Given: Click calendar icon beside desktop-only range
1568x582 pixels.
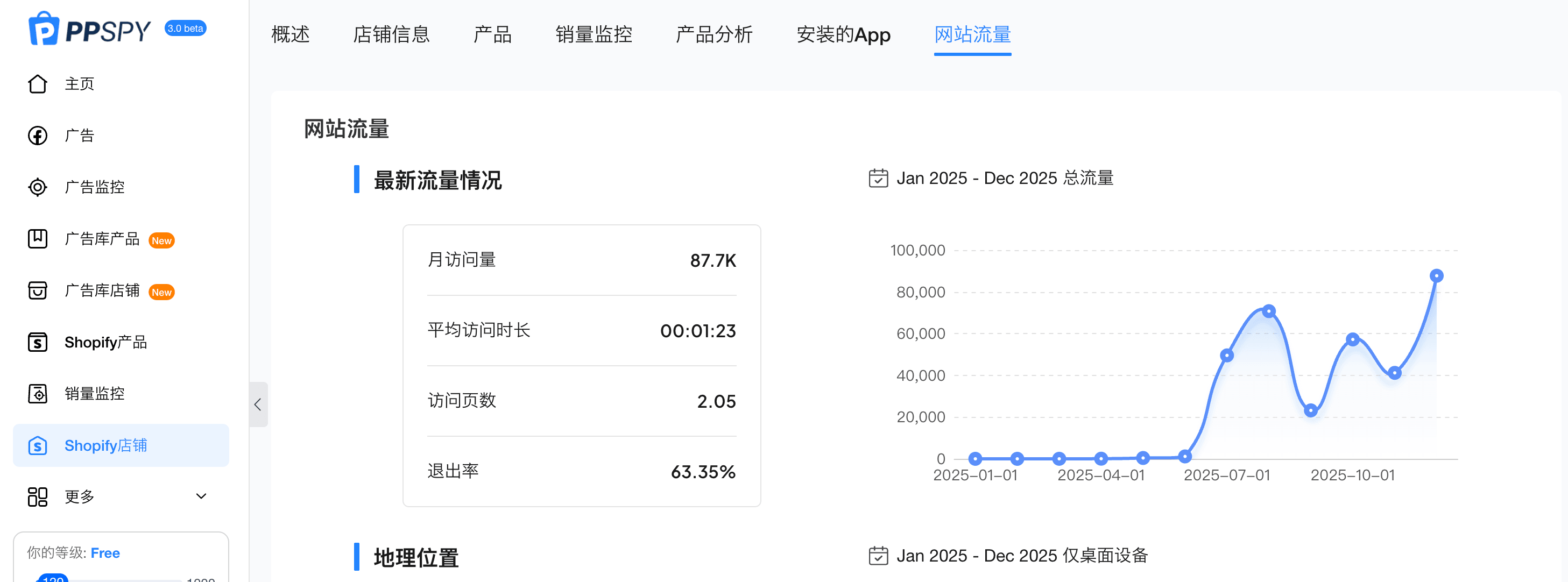Looking at the screenshot, I should [x=878, y=556].
